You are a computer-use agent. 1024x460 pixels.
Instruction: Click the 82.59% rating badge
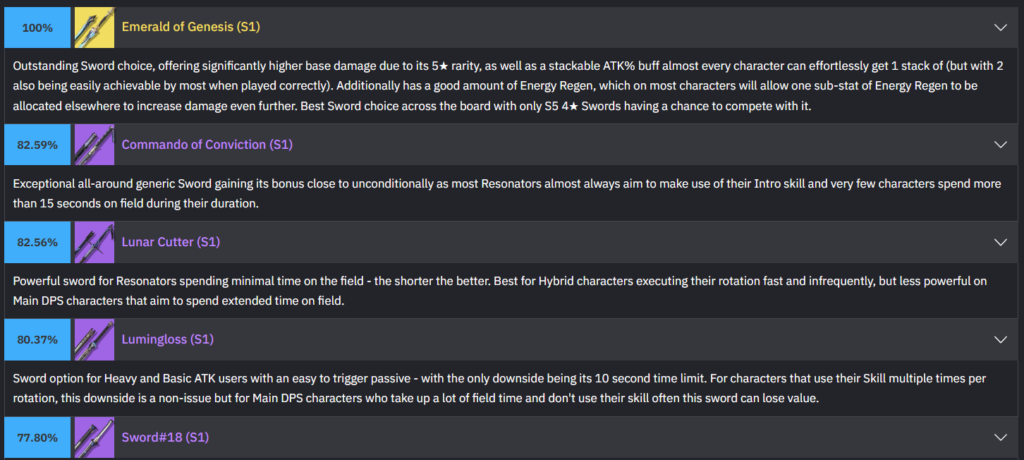point(37,145)
